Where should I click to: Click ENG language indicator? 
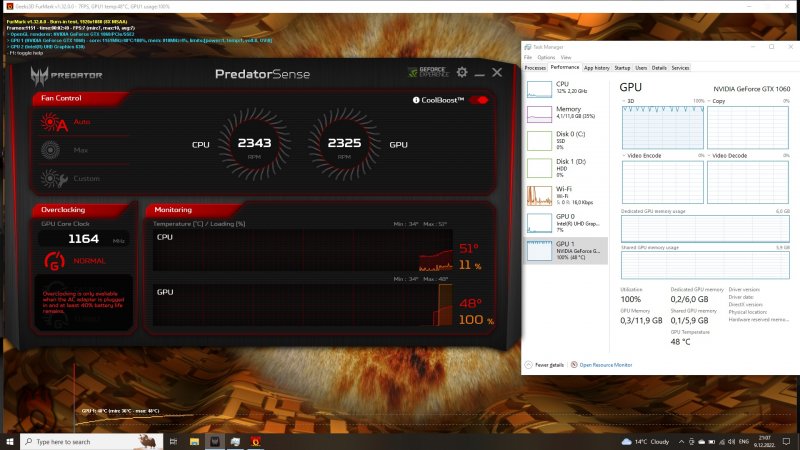pyautogui.click(x=744, y=442)
